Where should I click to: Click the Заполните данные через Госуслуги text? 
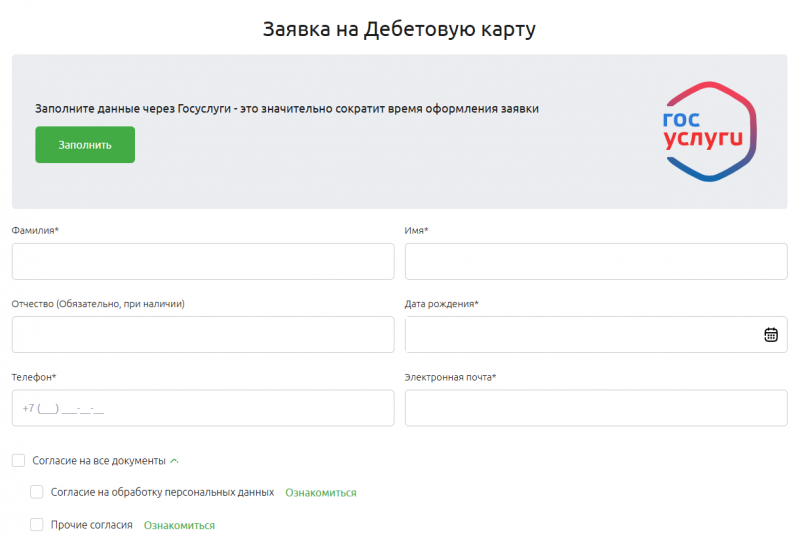click(x=287, y=109)
